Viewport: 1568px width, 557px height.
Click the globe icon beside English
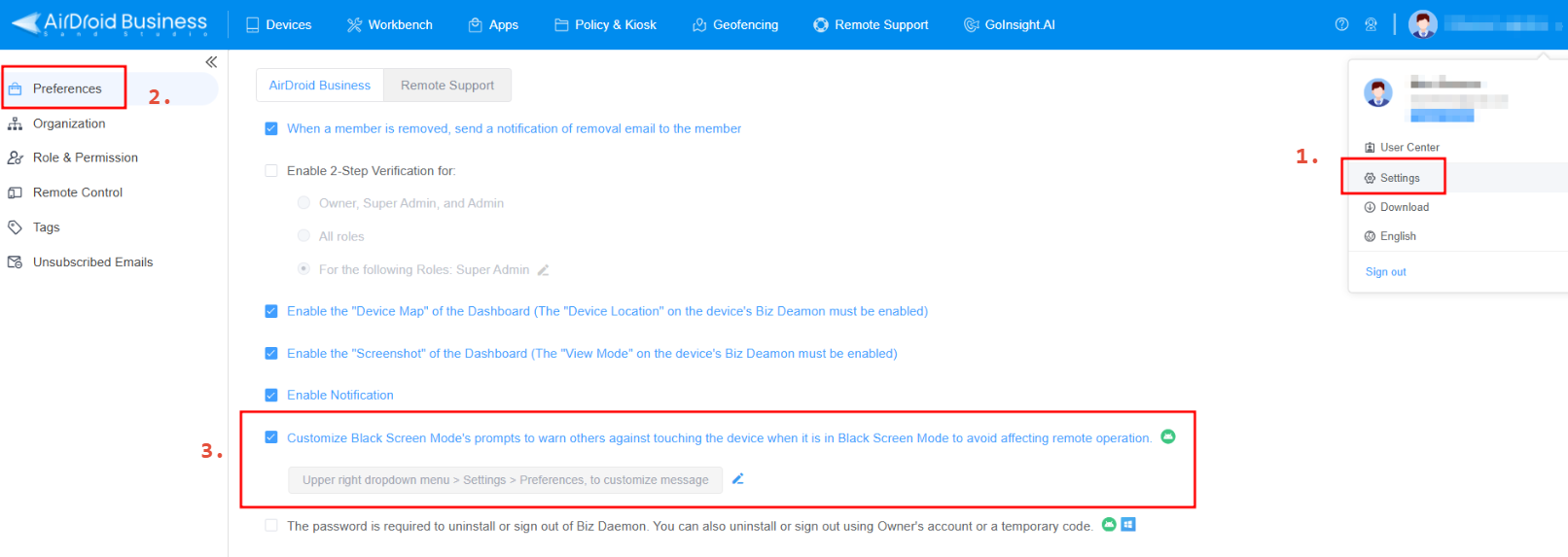click(x=1370, y=236)
